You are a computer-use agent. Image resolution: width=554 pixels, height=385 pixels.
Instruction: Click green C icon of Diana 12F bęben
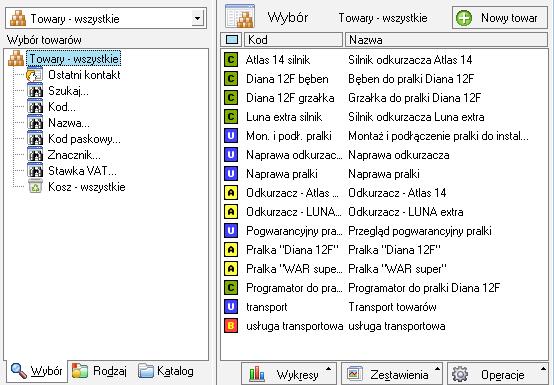[231, 79]
